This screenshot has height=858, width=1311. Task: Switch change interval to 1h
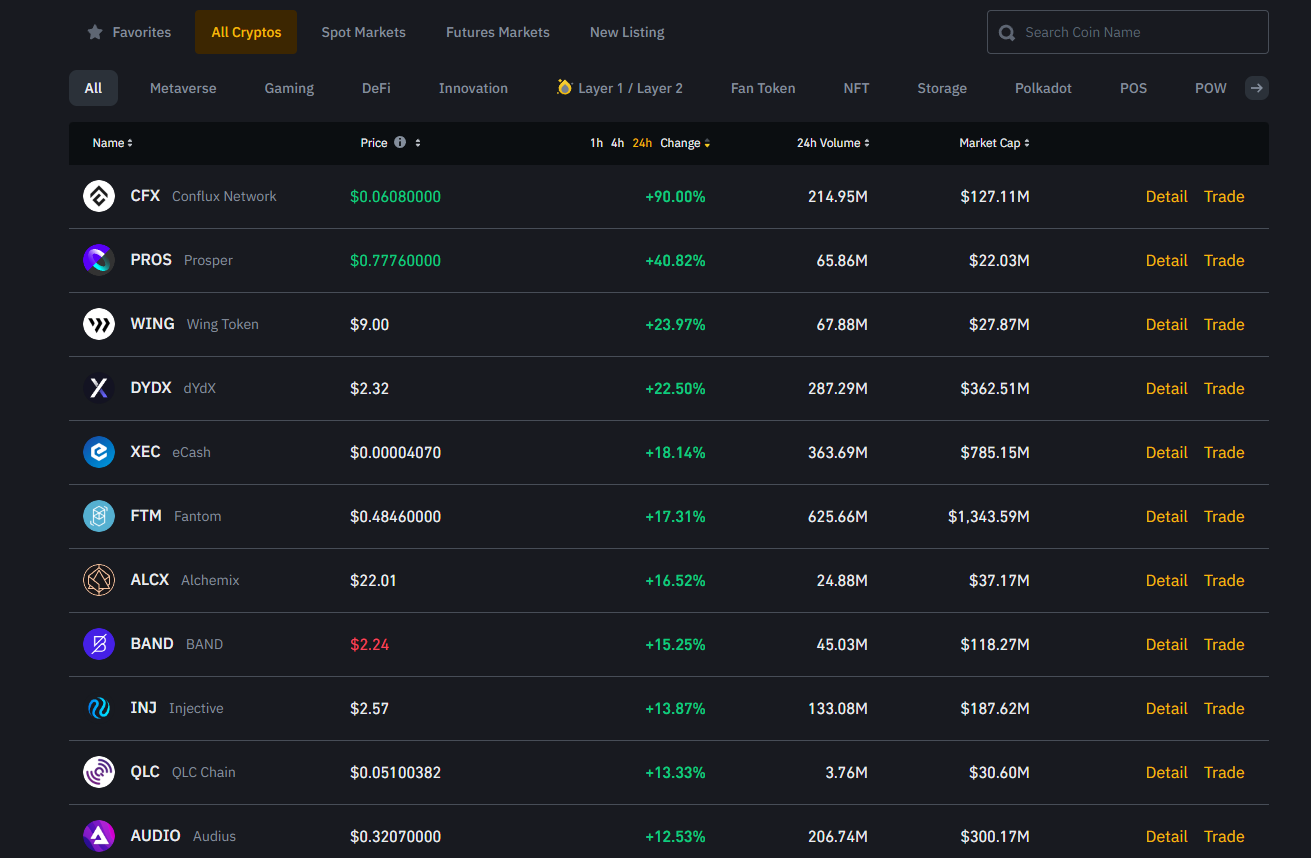(x=596, y=143)
